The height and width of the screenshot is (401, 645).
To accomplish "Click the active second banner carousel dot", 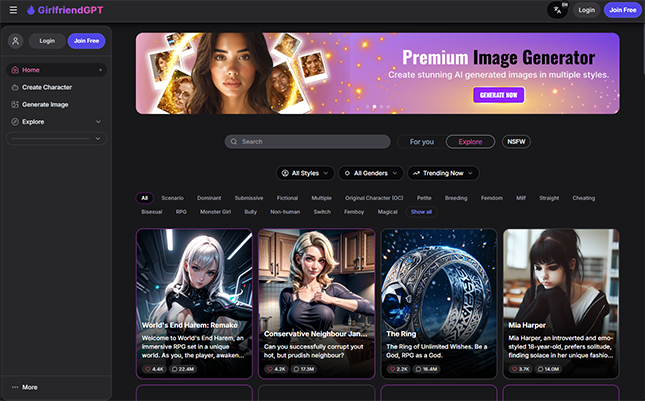I will [374, 107].
